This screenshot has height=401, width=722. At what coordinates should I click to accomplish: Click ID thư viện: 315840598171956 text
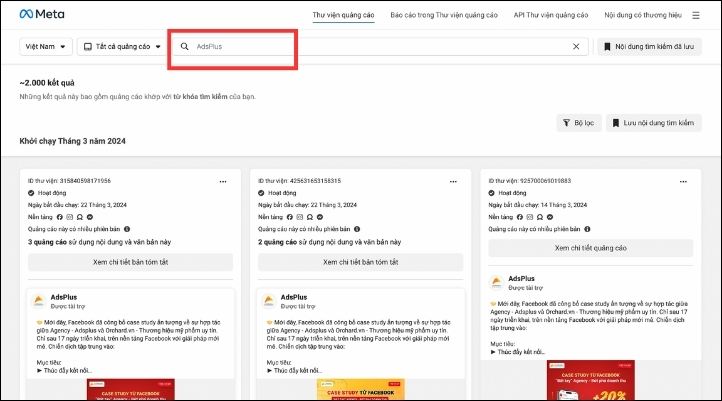coord(69,181)
